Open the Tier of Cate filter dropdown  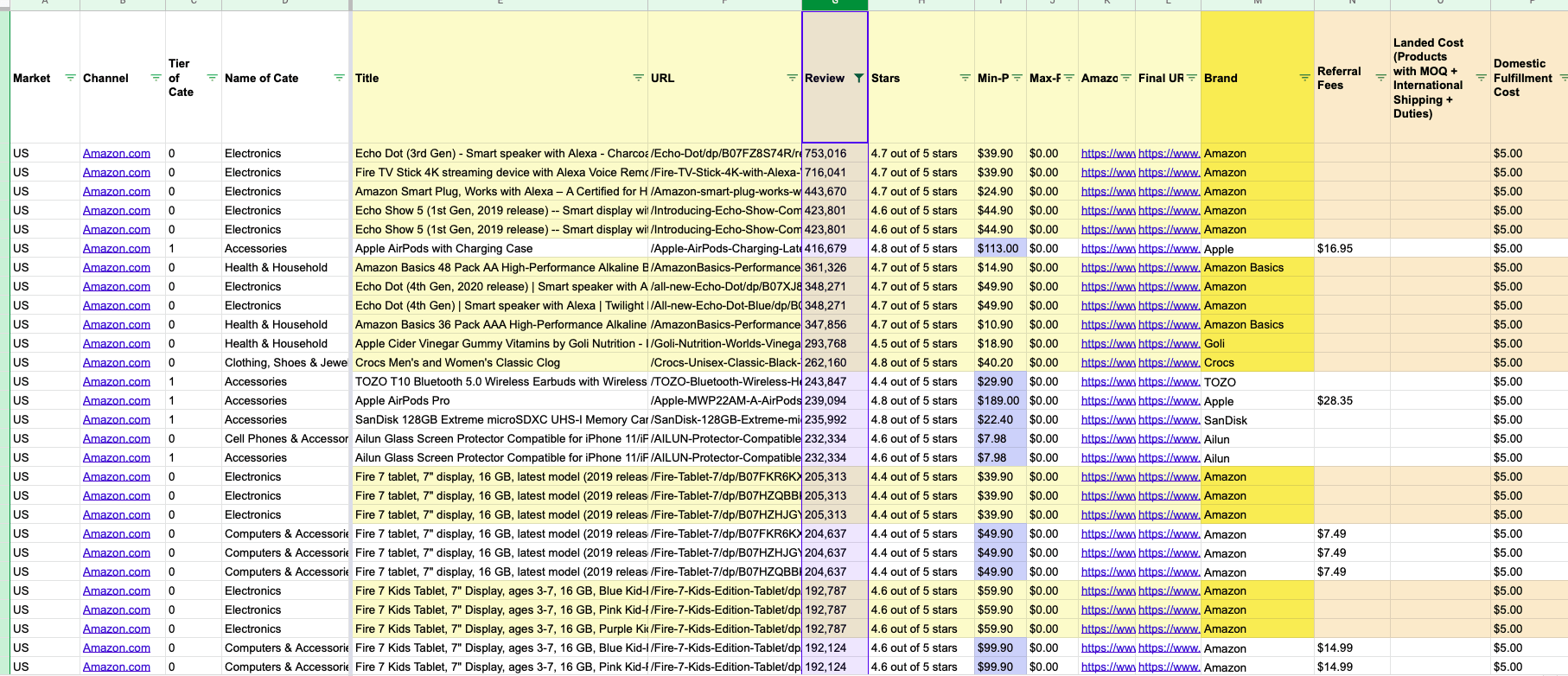tap(213, 78)
